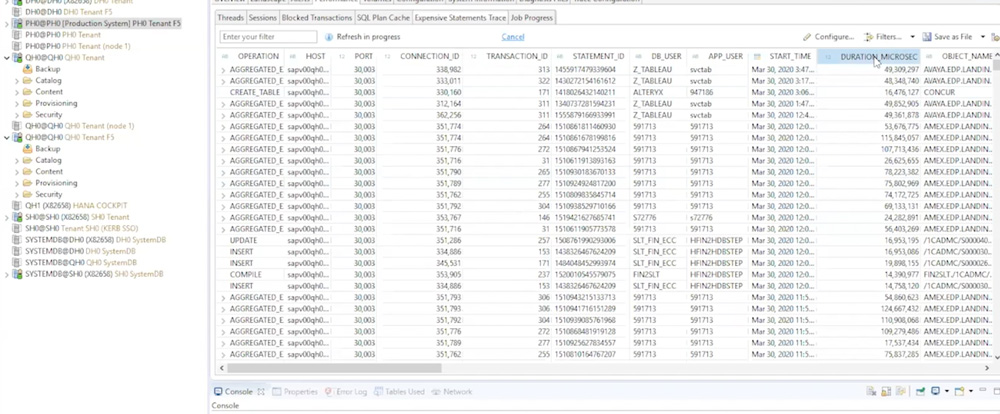Click the QH1 HANA COCKPIT system icon
1000x414 pixels.
click(x=17, y=205)
